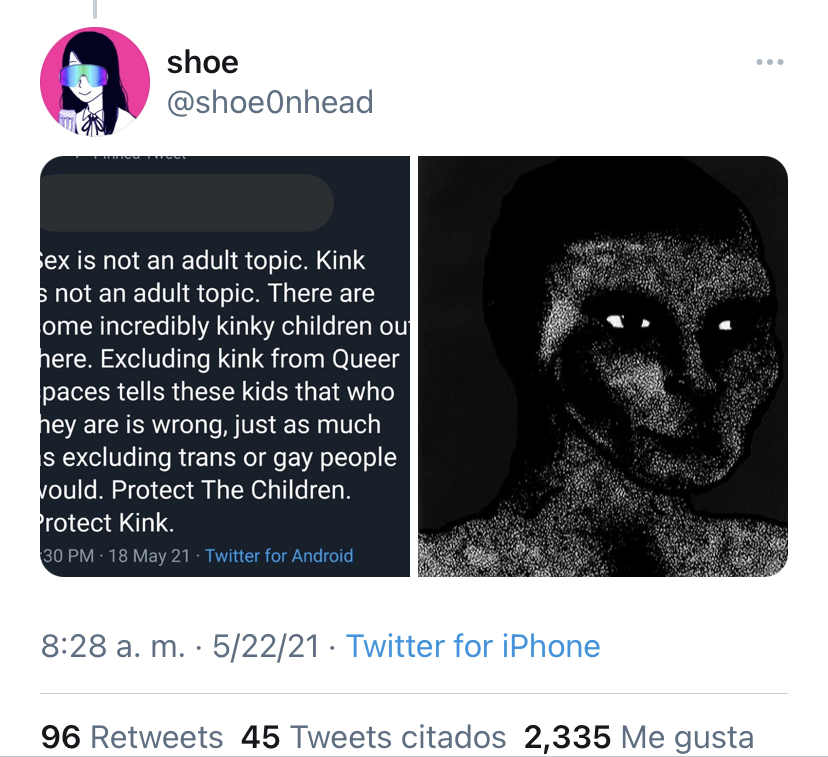View the 45 Tweets citados list
The width and height of the screenshot is (828, 757).
point(373,737)
